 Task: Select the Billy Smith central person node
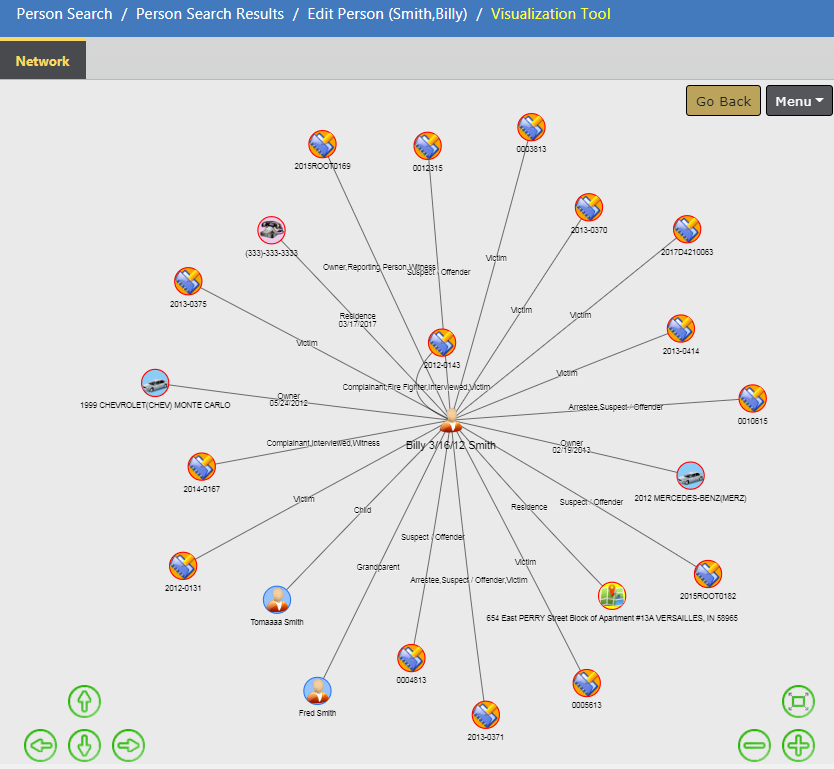coord(451,421)
